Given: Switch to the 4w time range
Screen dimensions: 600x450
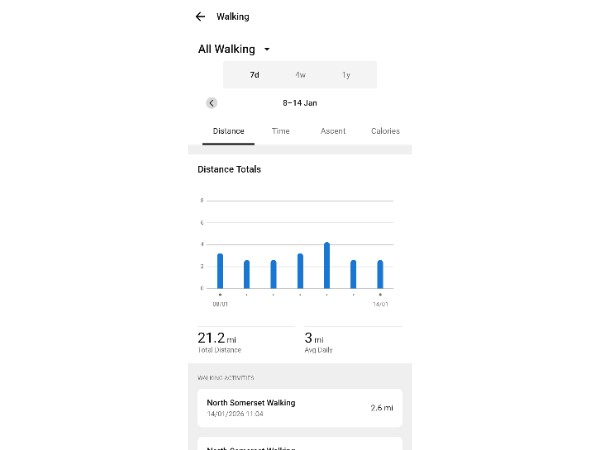Looking at the screenshot, I should (x=300, y=75).
